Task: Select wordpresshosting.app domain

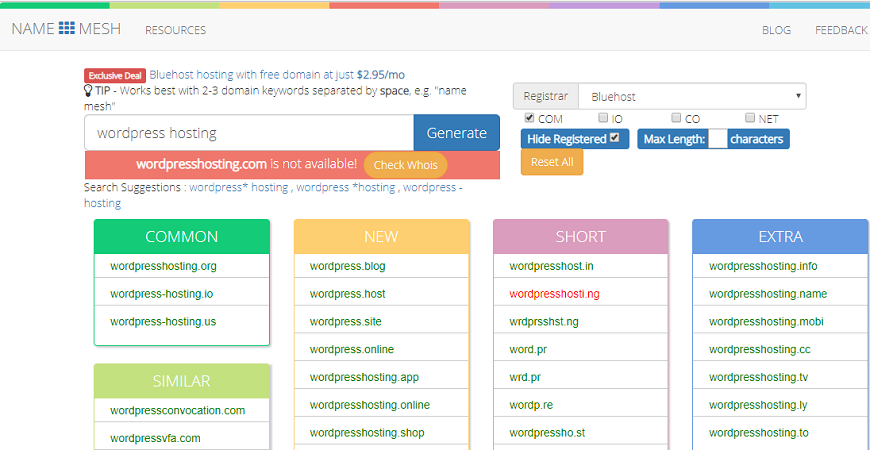Action: [x=364, y=377]
